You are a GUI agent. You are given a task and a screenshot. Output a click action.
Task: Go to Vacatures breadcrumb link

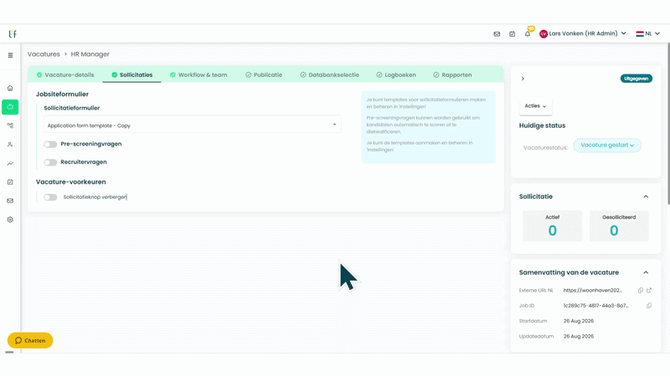(x=44, y=54)
